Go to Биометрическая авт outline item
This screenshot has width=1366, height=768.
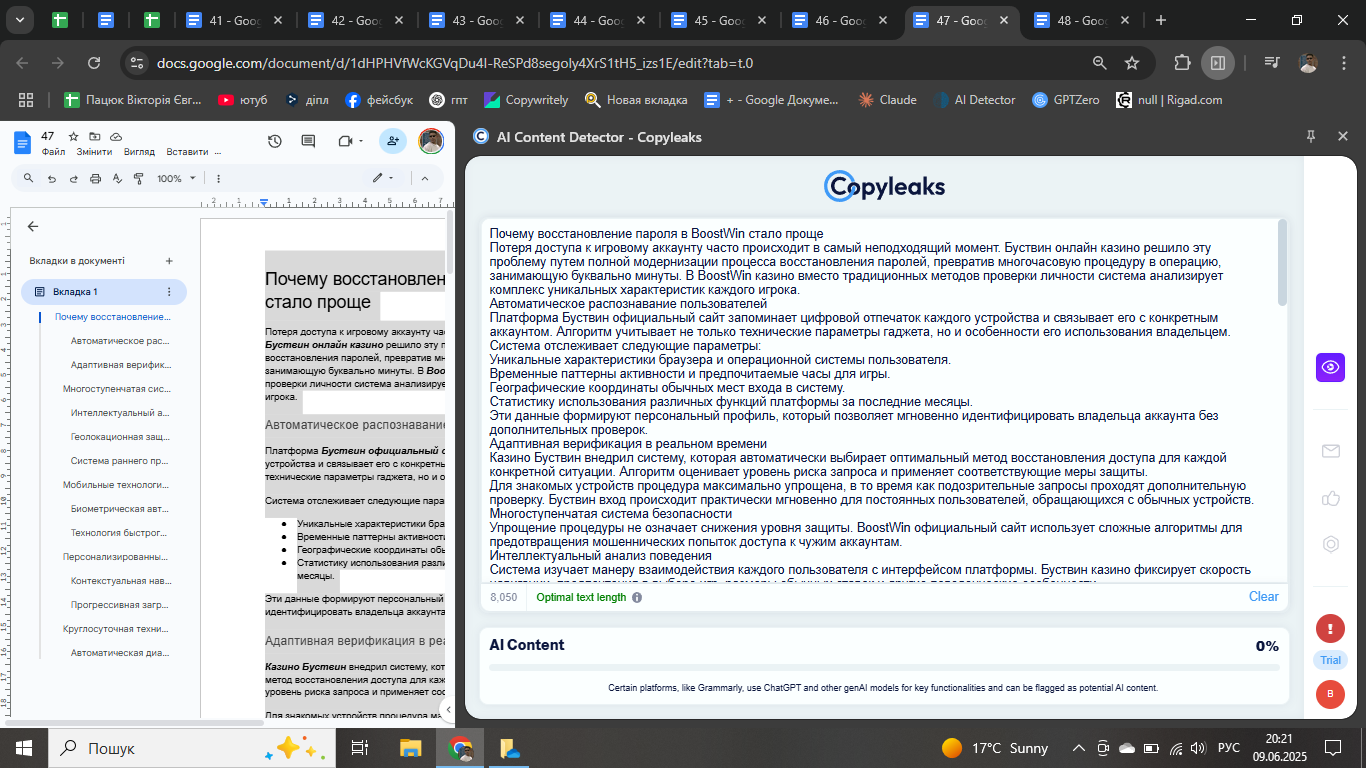[x=120, y=509]
